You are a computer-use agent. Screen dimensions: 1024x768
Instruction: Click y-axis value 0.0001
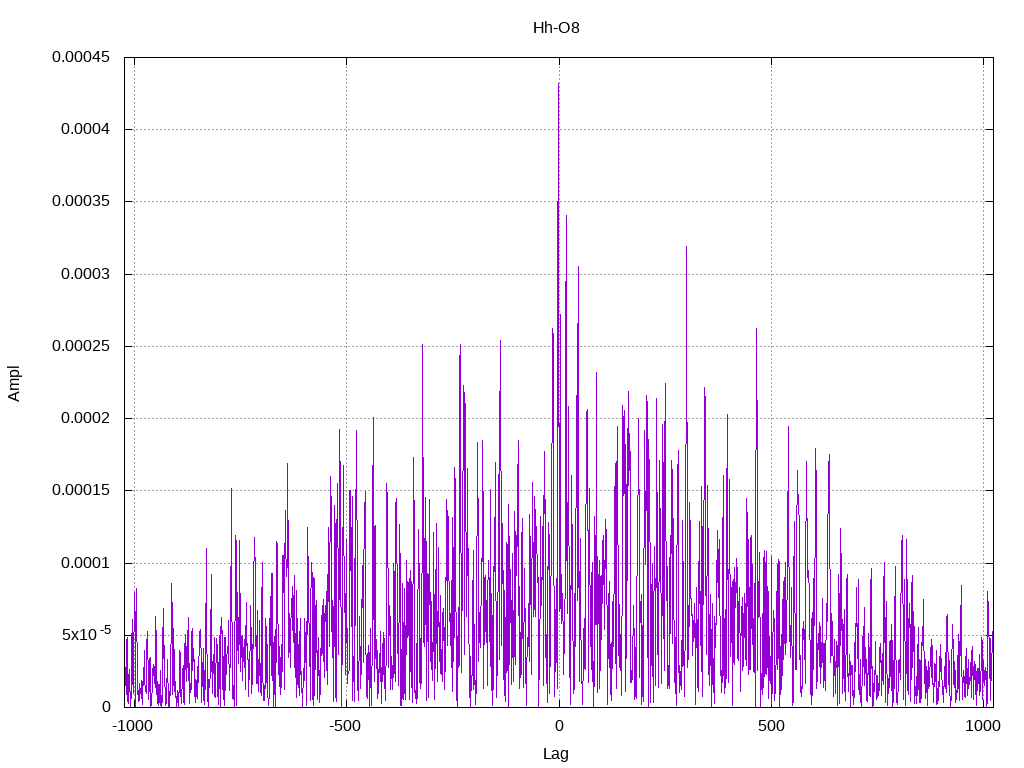[x=86, y=563]
